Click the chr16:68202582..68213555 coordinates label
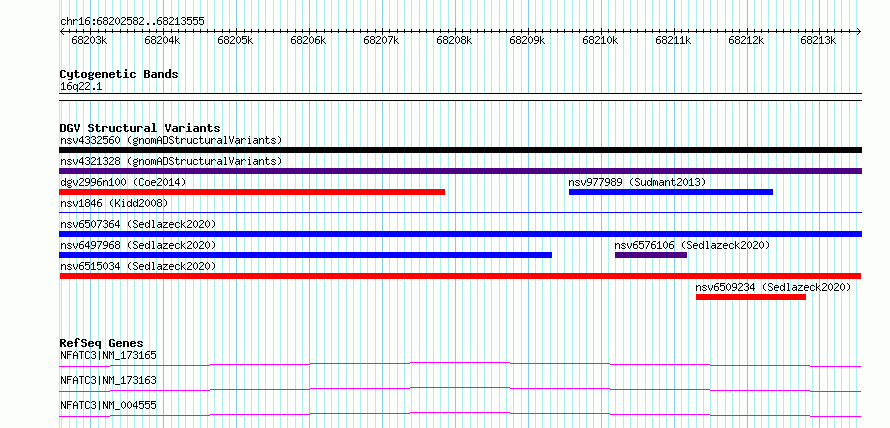Screen dimensions: 890x428 (132, 22)
